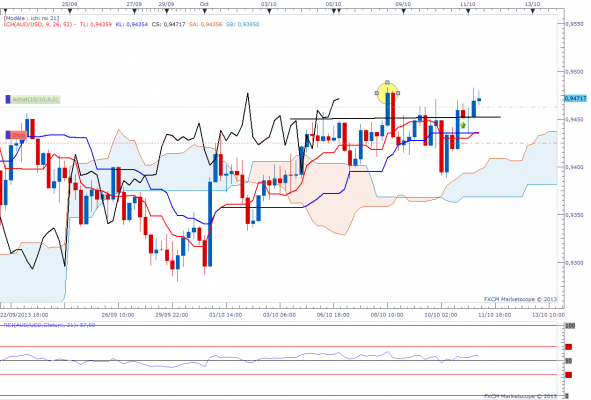Select the Achat(10/10,9,2) order label

[35, 99]
